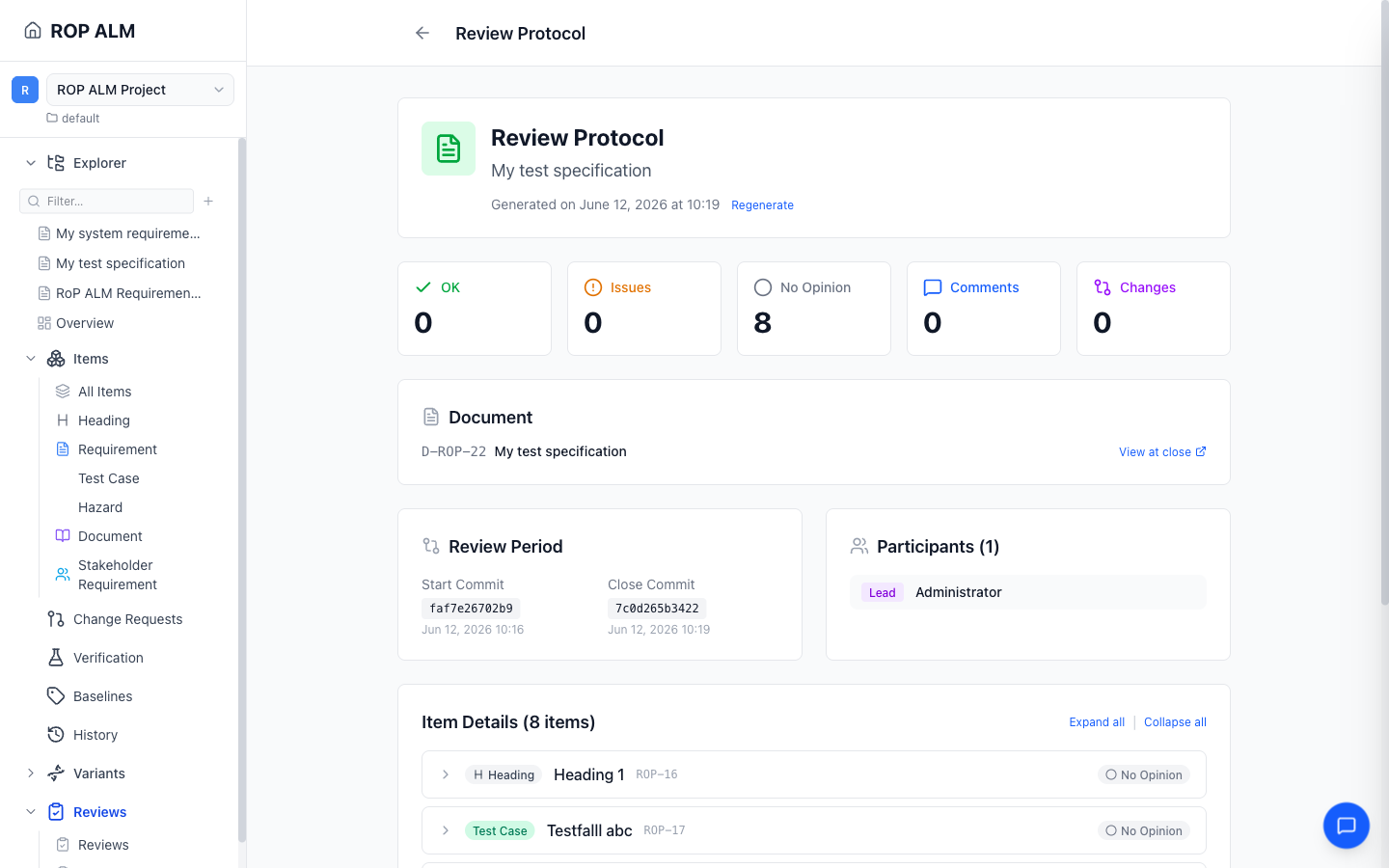The height and width of the screenshot is (868, 1389).
Task: Click the No Opinion circle icon in stats
Action: [763, 287]
